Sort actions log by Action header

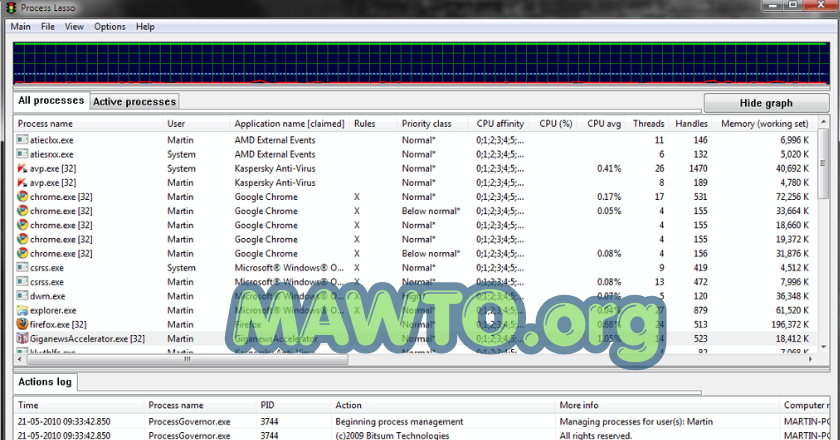click(x=442, y=405)
